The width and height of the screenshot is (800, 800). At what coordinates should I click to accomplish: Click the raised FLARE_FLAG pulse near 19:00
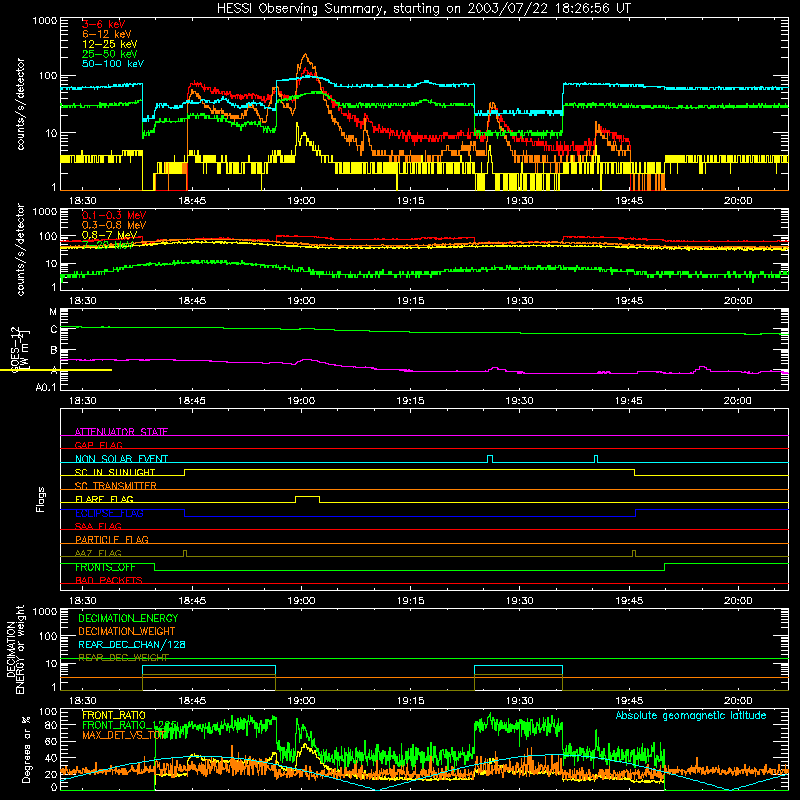[308, 499]
